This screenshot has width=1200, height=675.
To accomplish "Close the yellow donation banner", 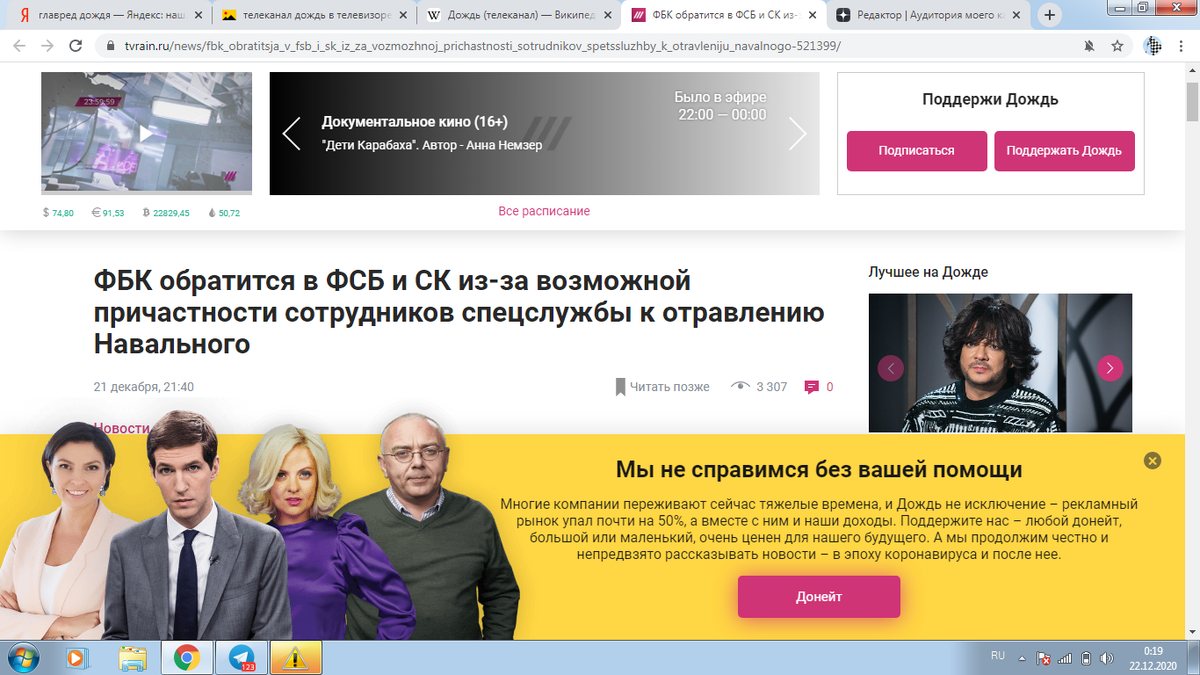I will (1152, 461).
